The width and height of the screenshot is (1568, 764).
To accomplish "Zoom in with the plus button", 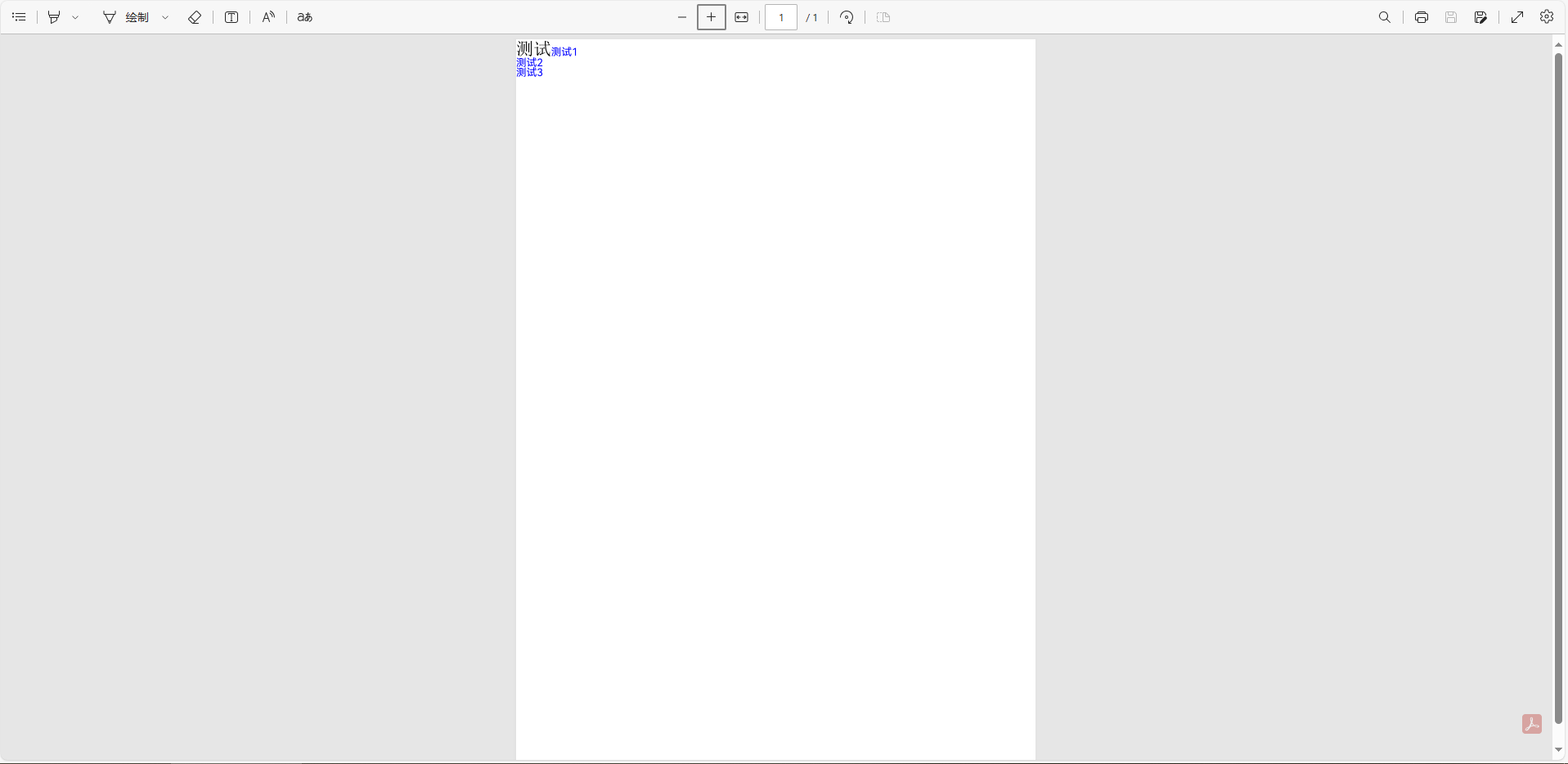I will point(712,17).
